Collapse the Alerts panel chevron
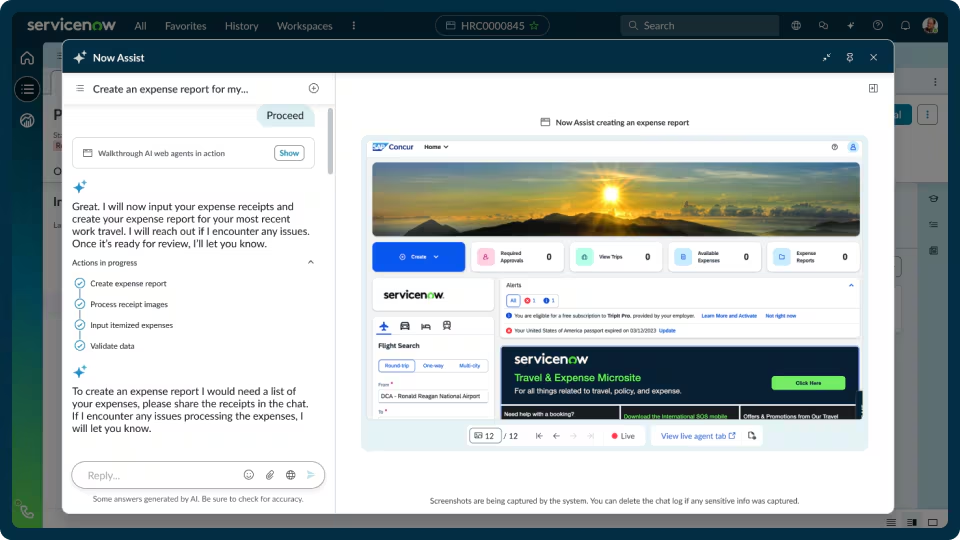 coord(851,285)
